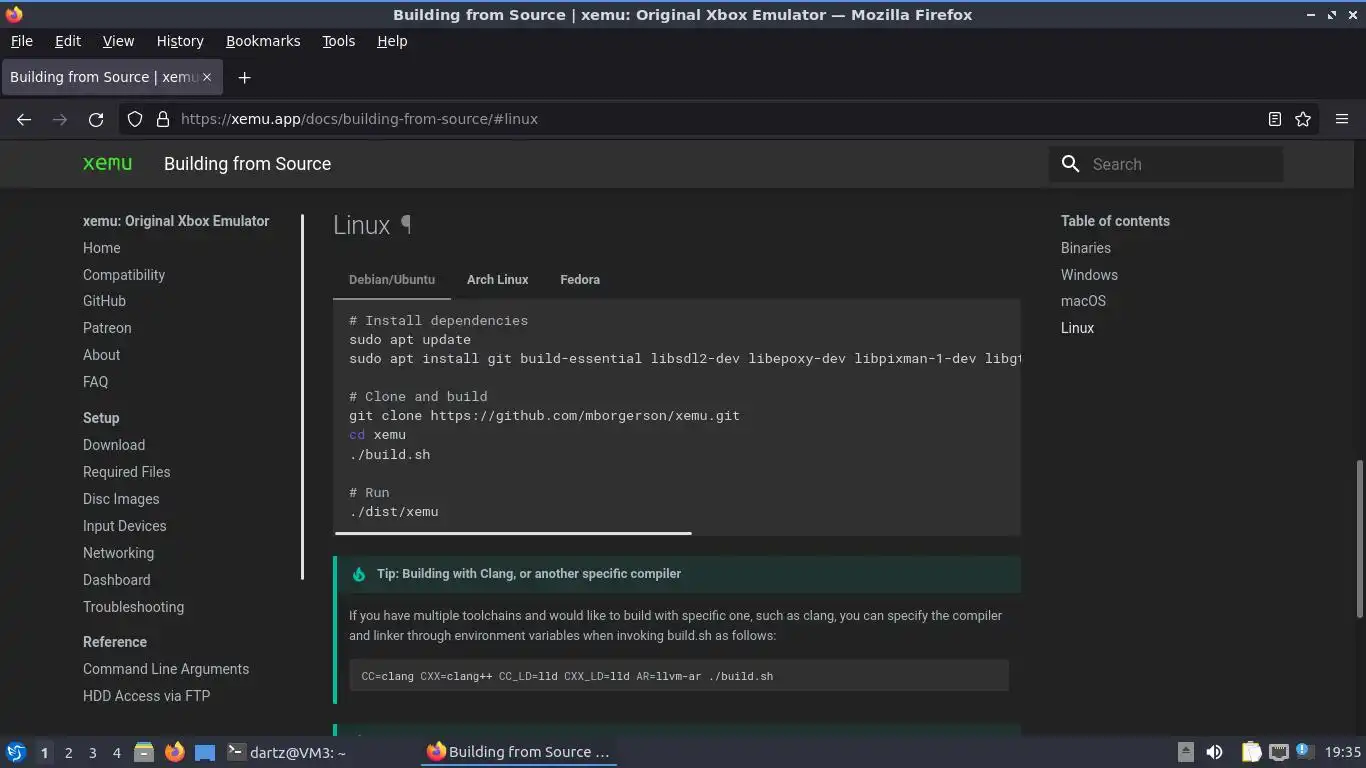Image resolution: width=1366 pixels, height=768 pixels.
Task: Launch the file manager from taskbar
Action: coord(144,752)
